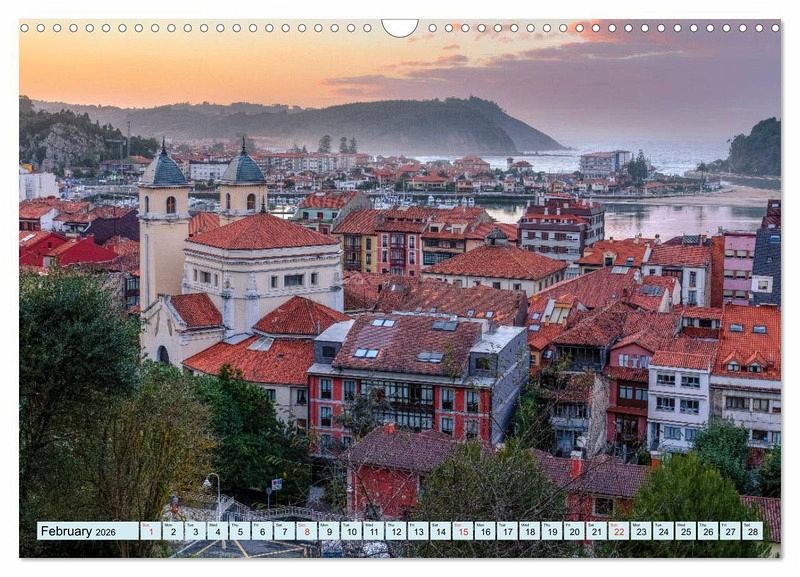The image size is (800, 577).
Task: Select date 2 in calendar strip
Action: coord(173,531)
